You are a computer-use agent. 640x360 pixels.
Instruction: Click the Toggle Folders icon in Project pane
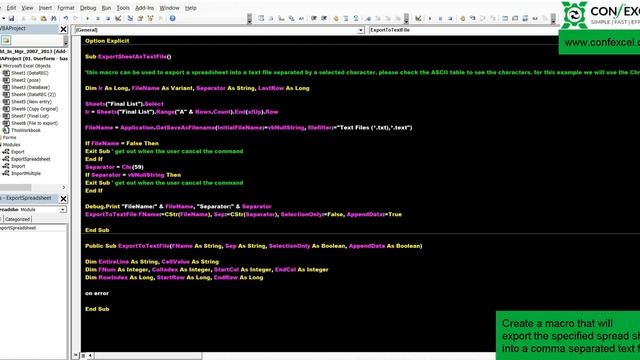tap(6, 40)
